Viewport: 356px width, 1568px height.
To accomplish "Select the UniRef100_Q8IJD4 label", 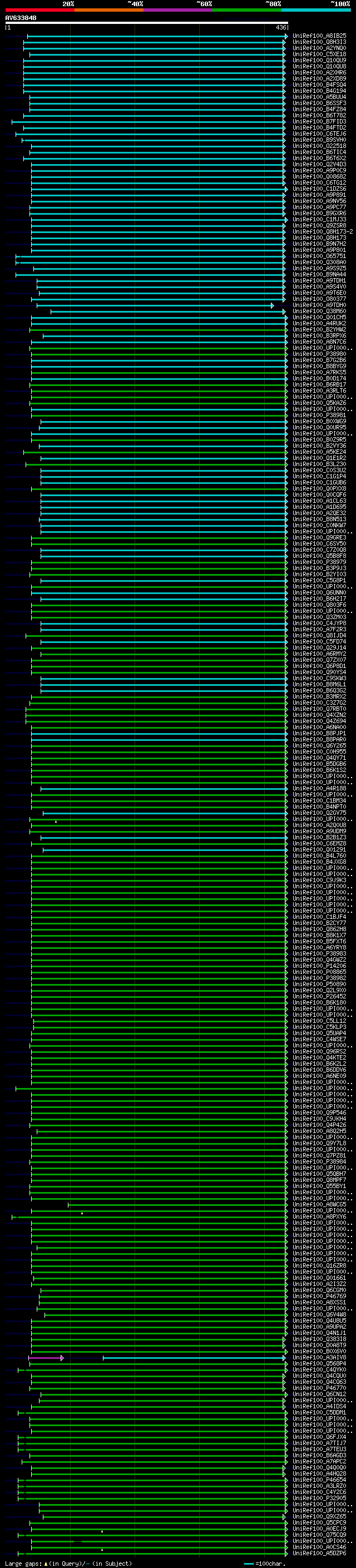I will coord(319,635).
